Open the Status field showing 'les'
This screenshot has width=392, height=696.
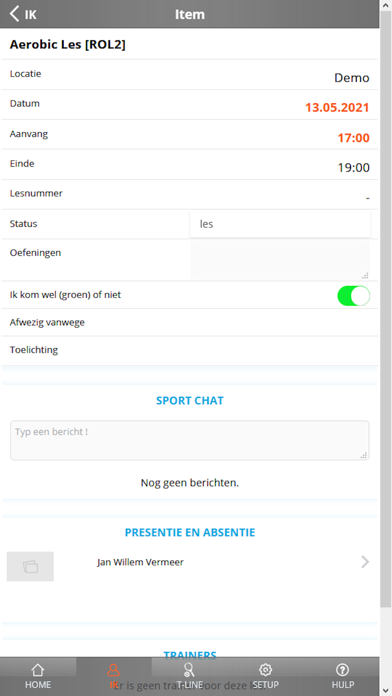[280, 224]
